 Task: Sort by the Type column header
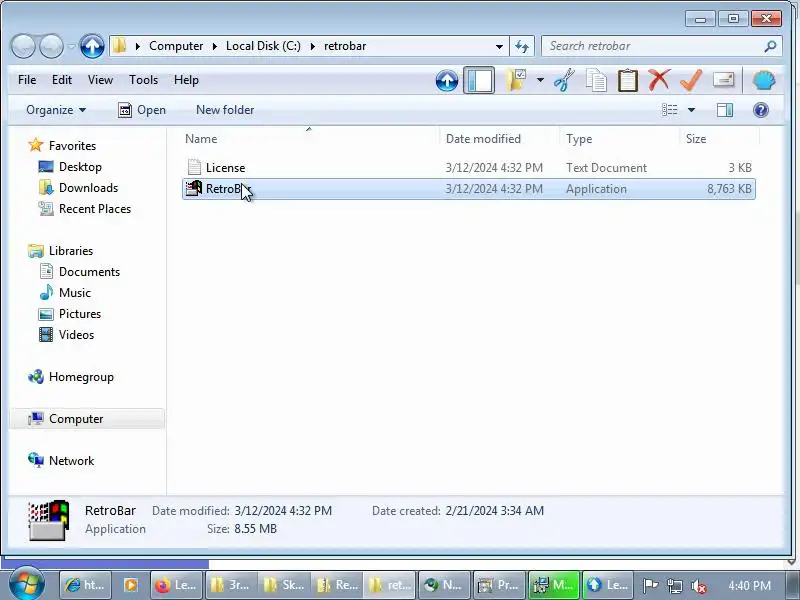(x=579, y=139)
